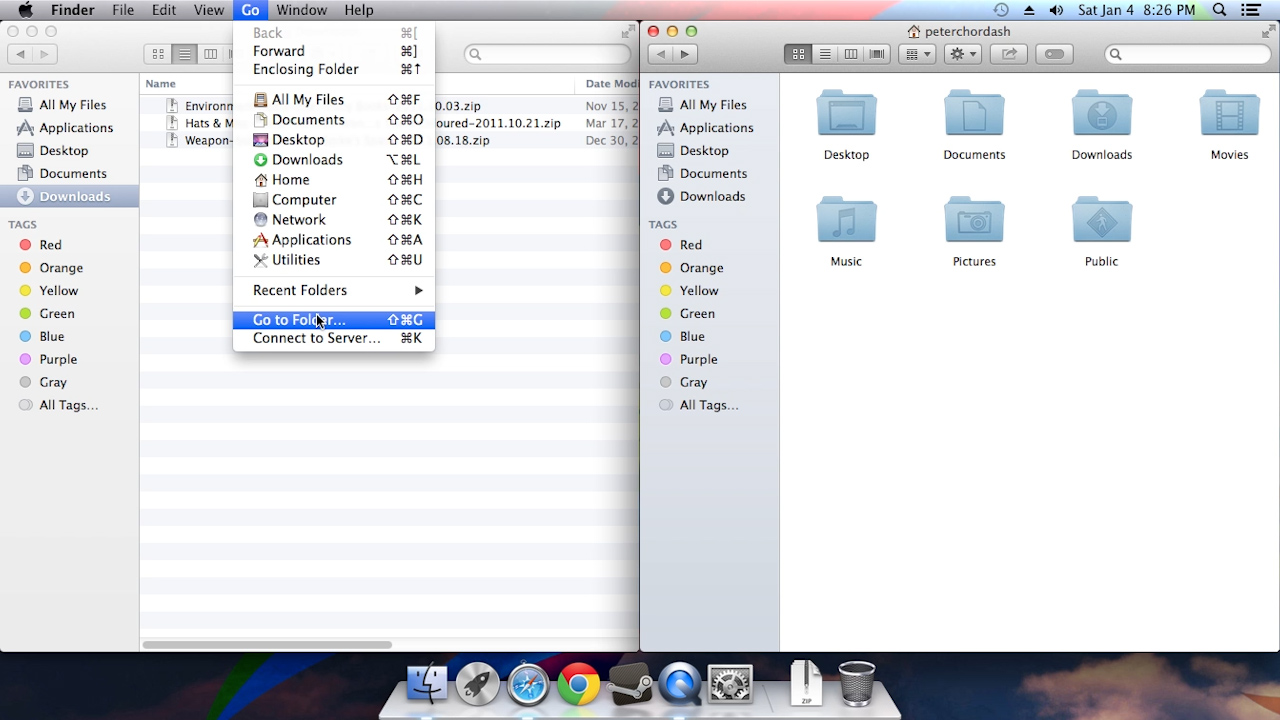Select Purple tag in peterchordash sidebar

(x=709, y=360)
